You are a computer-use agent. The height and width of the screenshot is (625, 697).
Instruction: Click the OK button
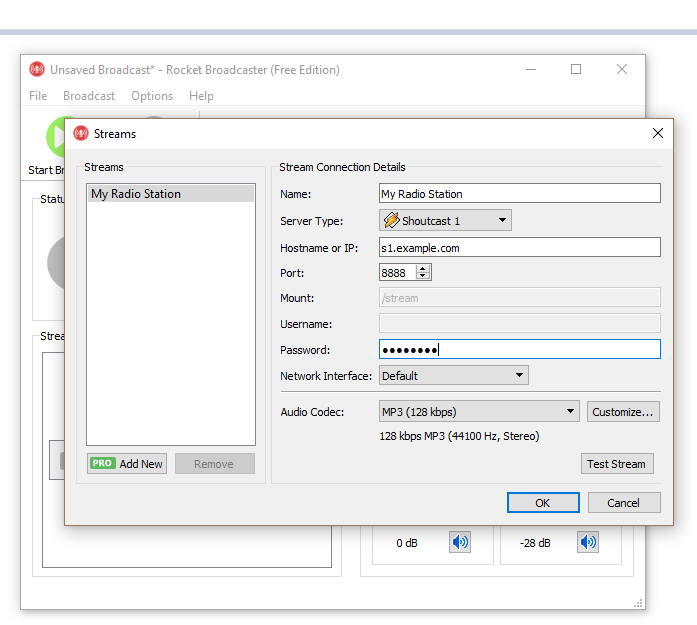click(543, 503)
